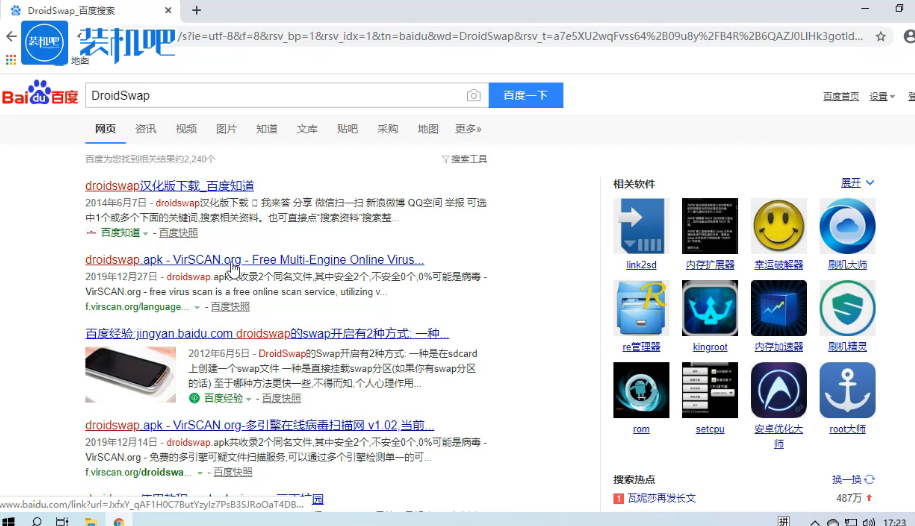Open the 刷机精灵 shield icon
This screenshot has height=526, width=915.
[x=847, y=308]
